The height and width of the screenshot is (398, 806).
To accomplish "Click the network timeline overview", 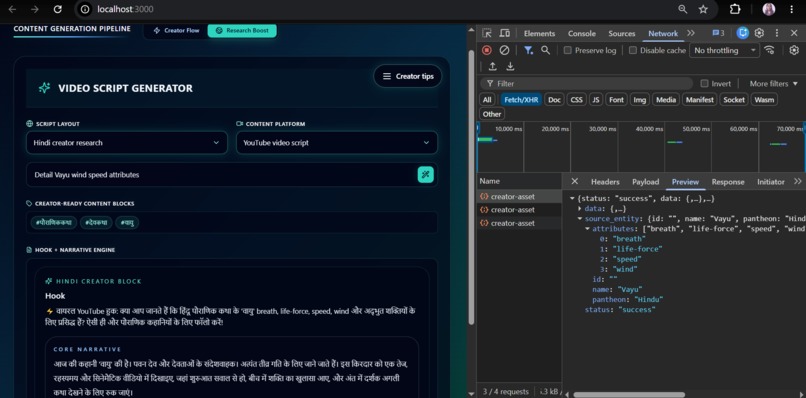I will coord(641,147).
